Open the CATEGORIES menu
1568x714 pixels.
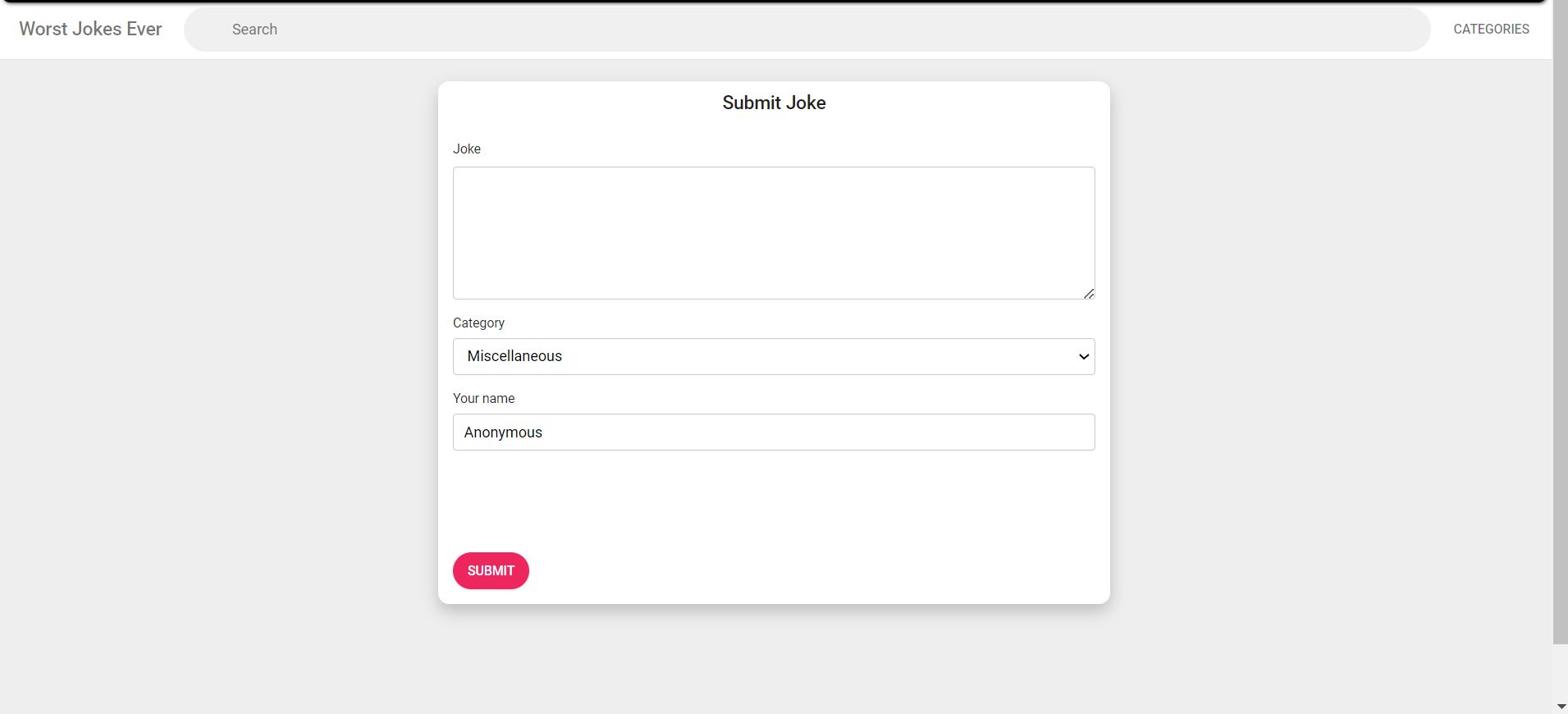tap(1491, 30)
